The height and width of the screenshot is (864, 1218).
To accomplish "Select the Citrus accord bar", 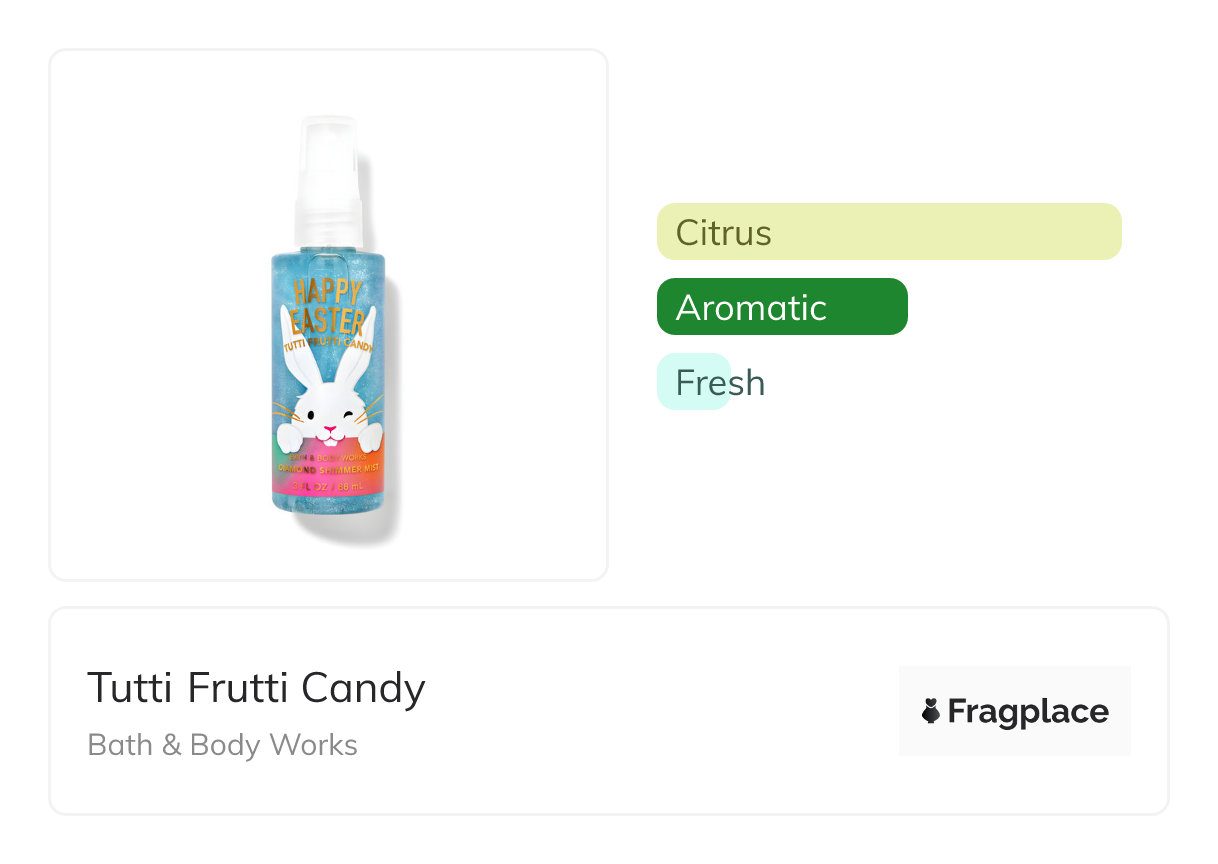I will pos(888,232).
